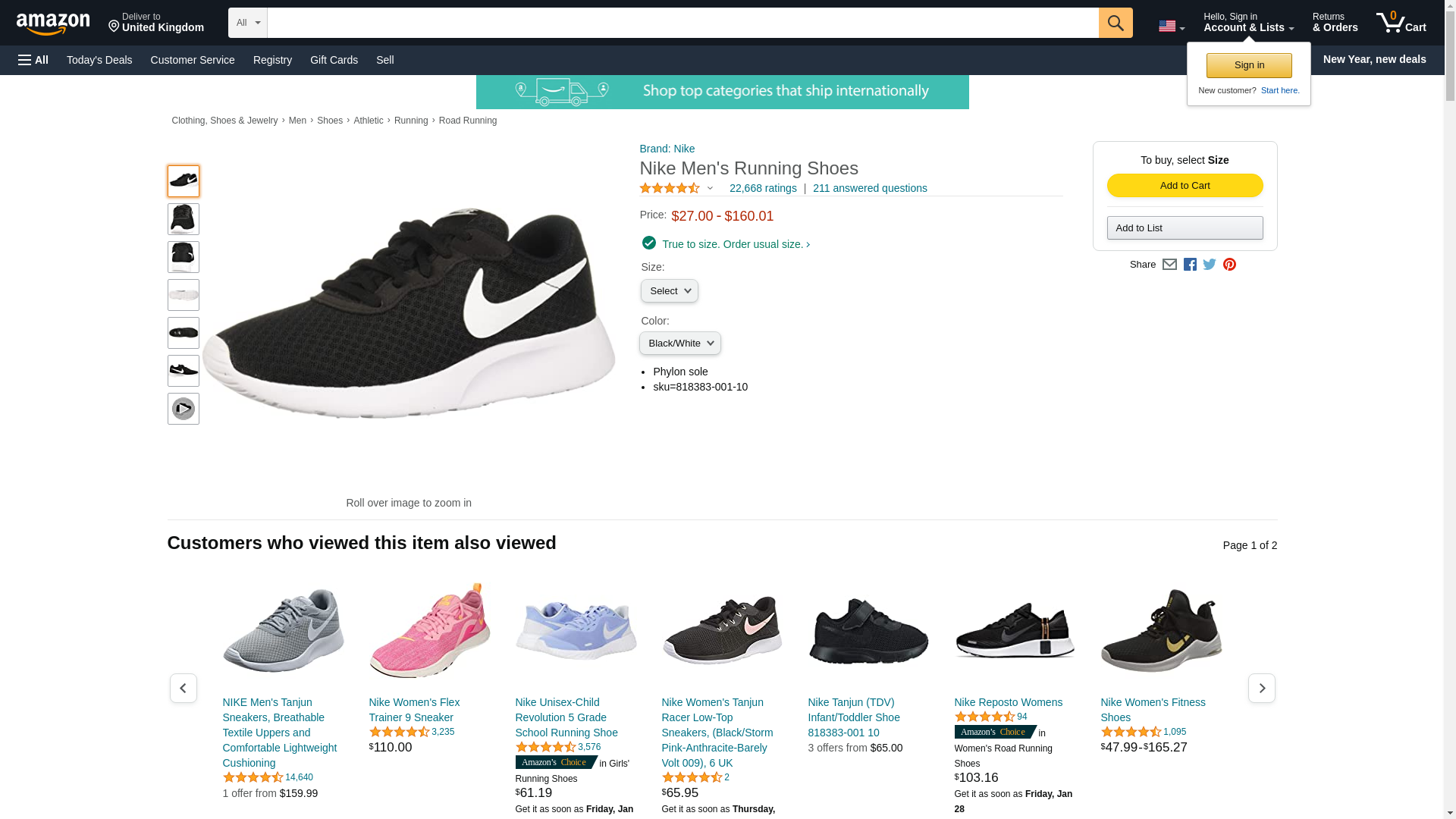Expand the Size Select dropdown
The image size is (1456, 819).
(669, 291)
